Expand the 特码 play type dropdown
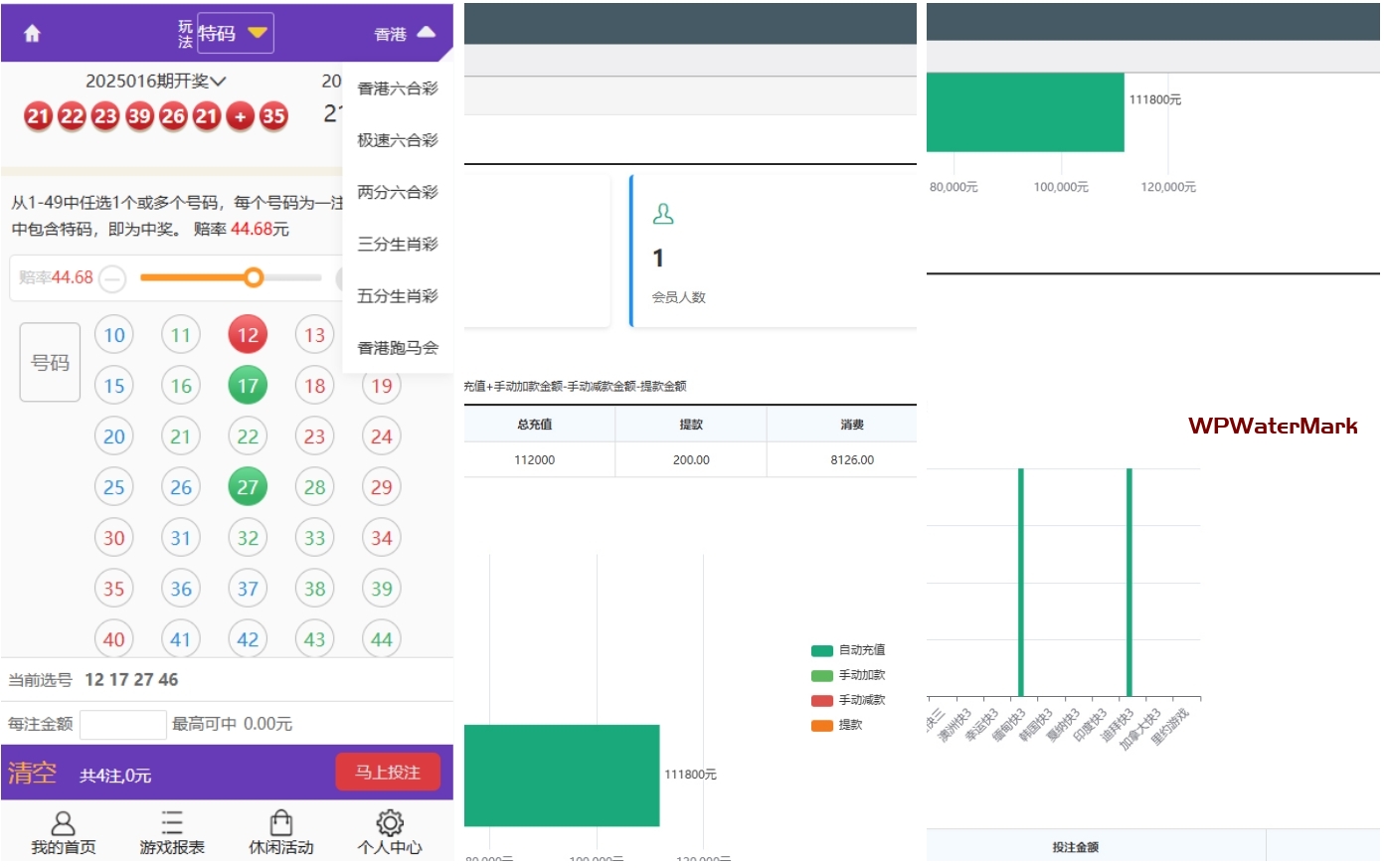Viewport: 1388px width, 868px height. 236,34
